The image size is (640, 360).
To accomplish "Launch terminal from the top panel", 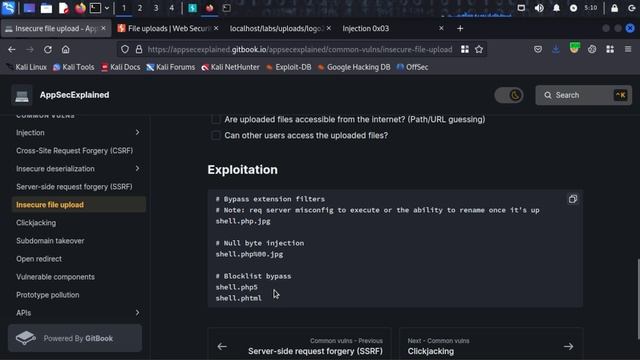I will 95,8.
